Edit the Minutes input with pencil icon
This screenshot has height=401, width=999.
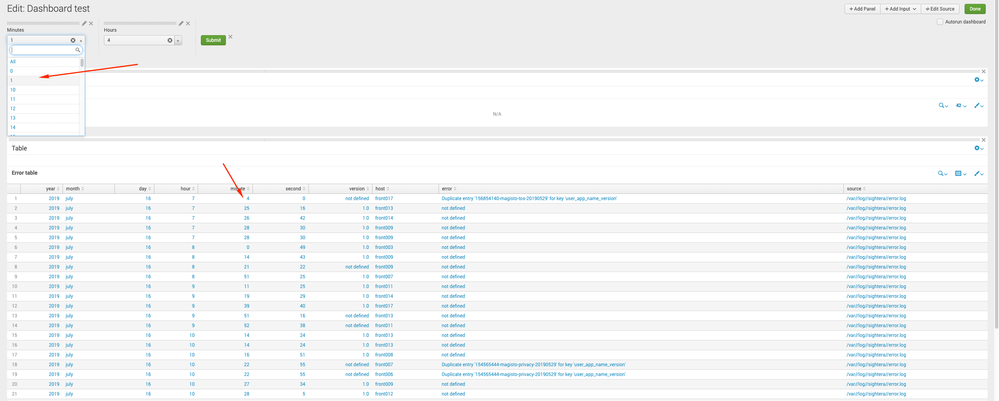coord(84,23)
